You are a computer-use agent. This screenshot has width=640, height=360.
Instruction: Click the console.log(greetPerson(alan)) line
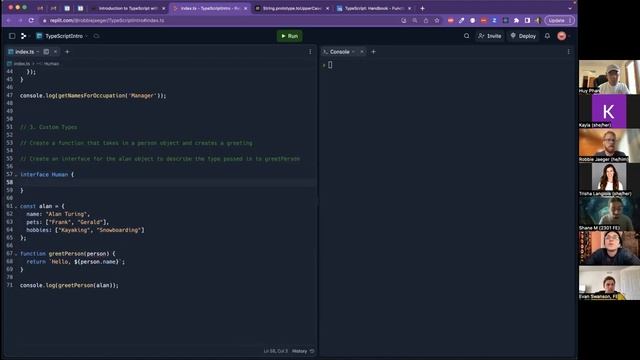[69, 285]
